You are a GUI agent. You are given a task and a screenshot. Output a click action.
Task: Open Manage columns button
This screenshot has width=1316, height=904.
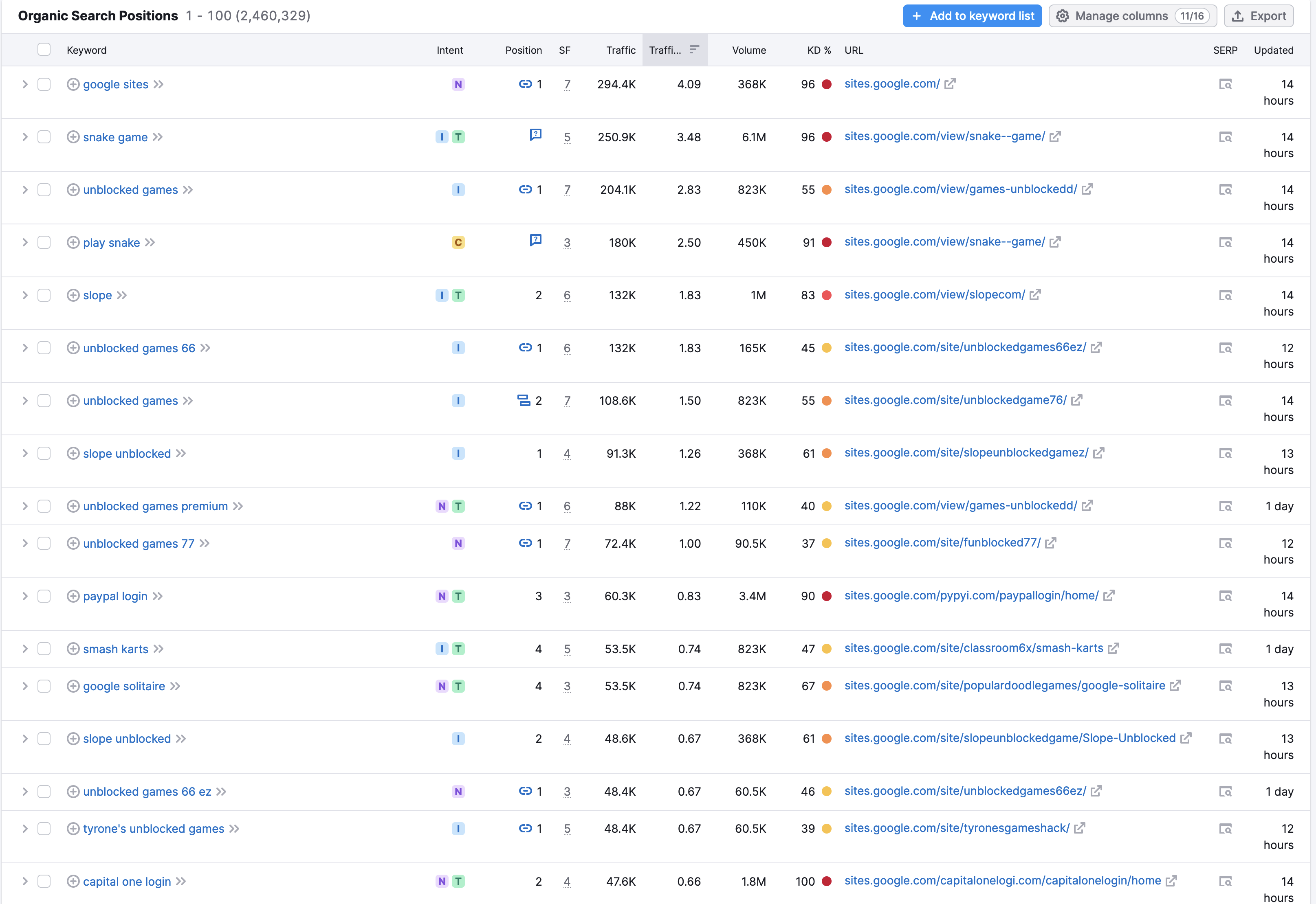[x=1132, y=16]
